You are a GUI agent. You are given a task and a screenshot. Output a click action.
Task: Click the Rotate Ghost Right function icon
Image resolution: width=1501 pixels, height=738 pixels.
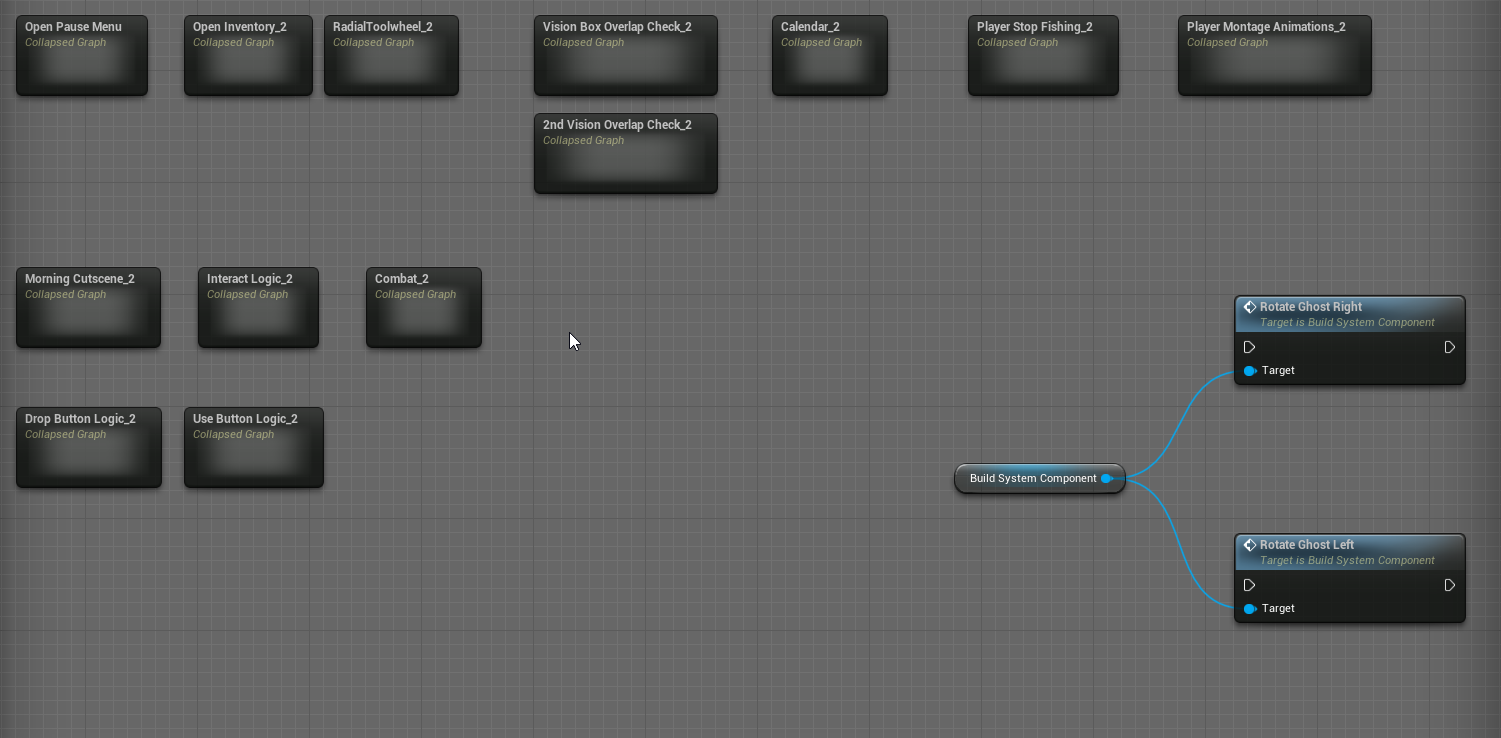point(1249,308)
